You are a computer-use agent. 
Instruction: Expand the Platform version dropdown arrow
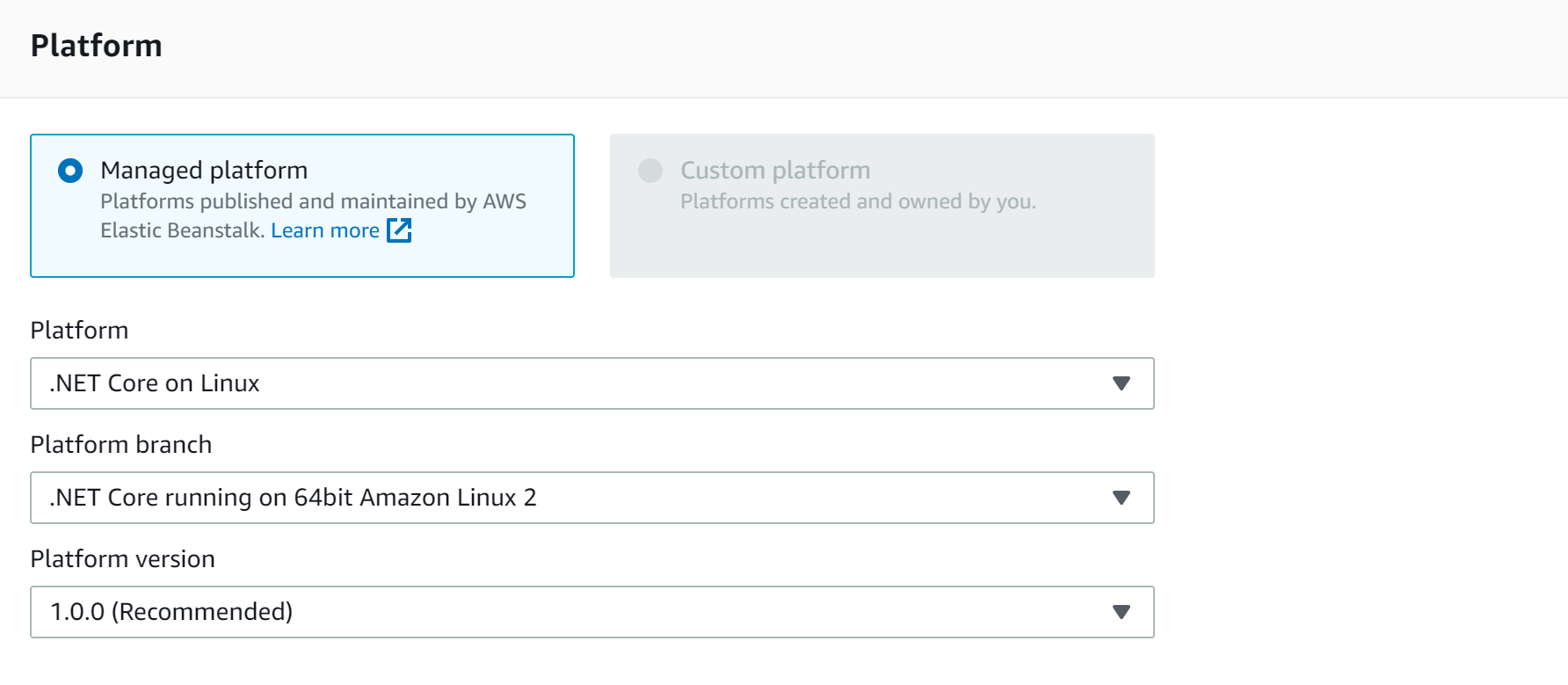click(1121, 612)
